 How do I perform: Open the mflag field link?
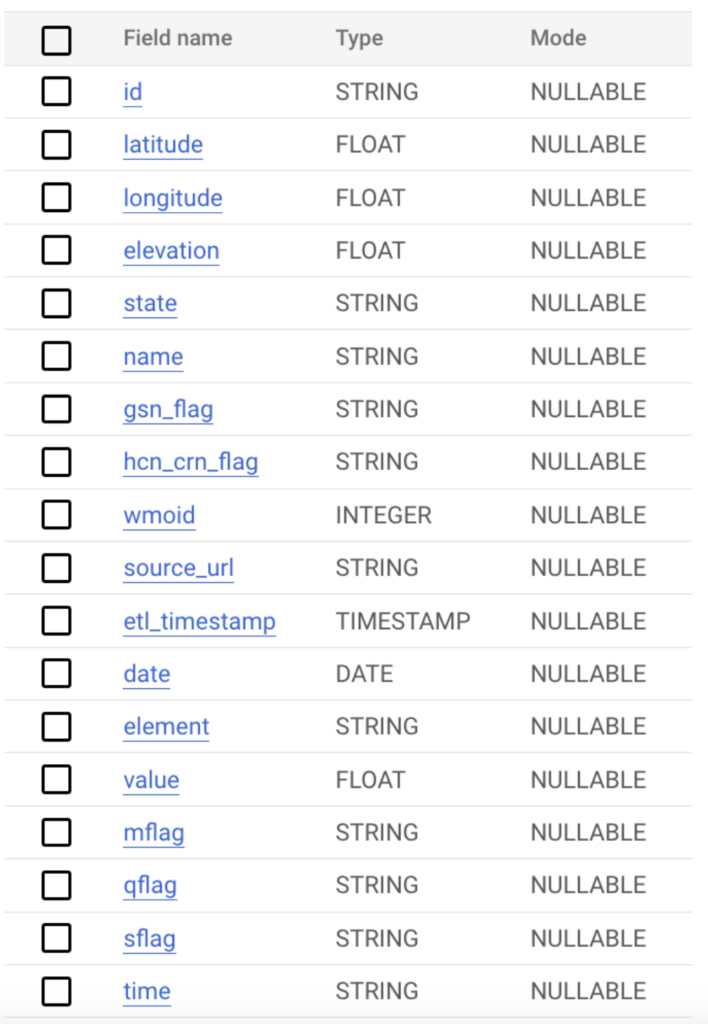153,833
